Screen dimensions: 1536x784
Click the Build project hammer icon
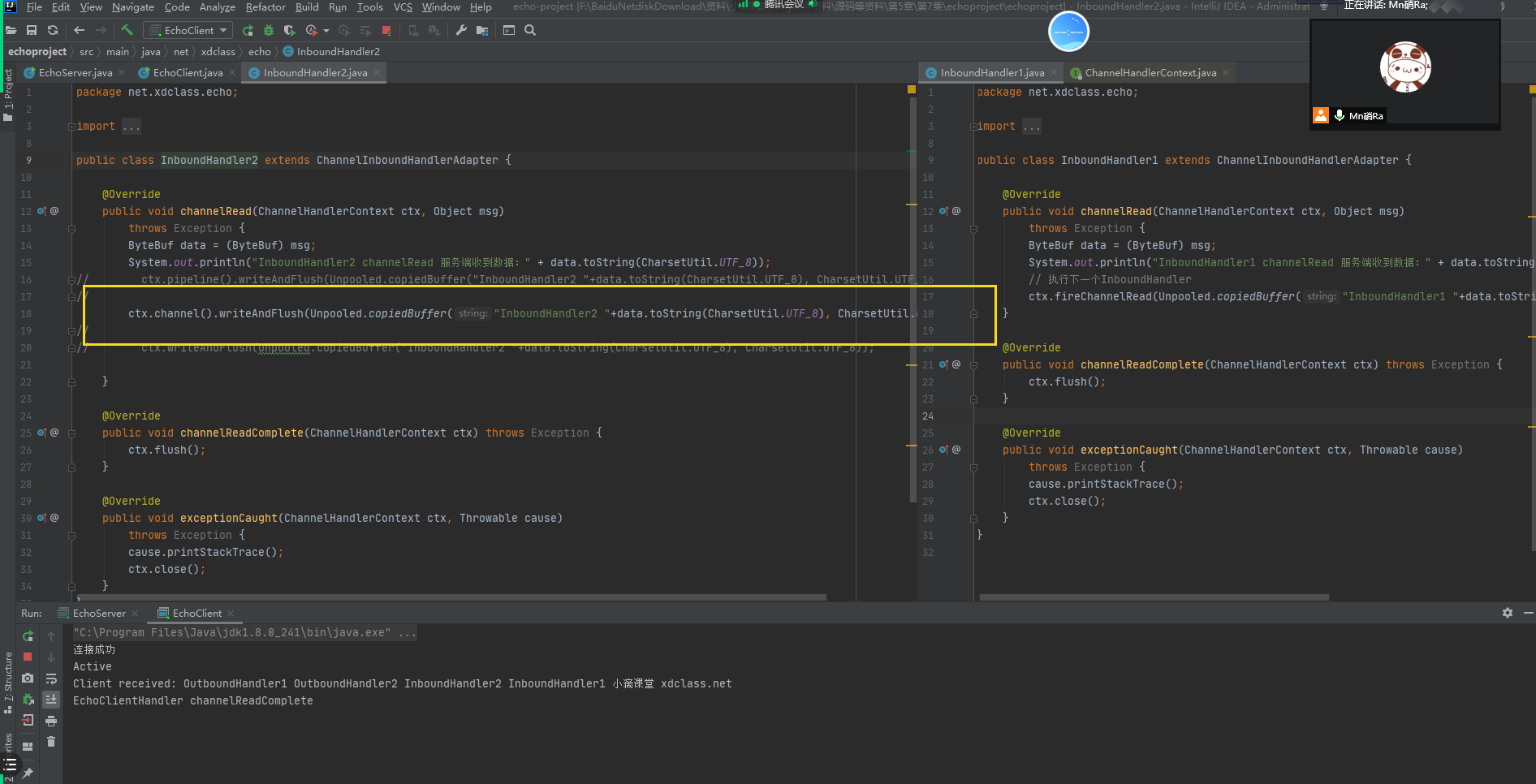[127, 30]
